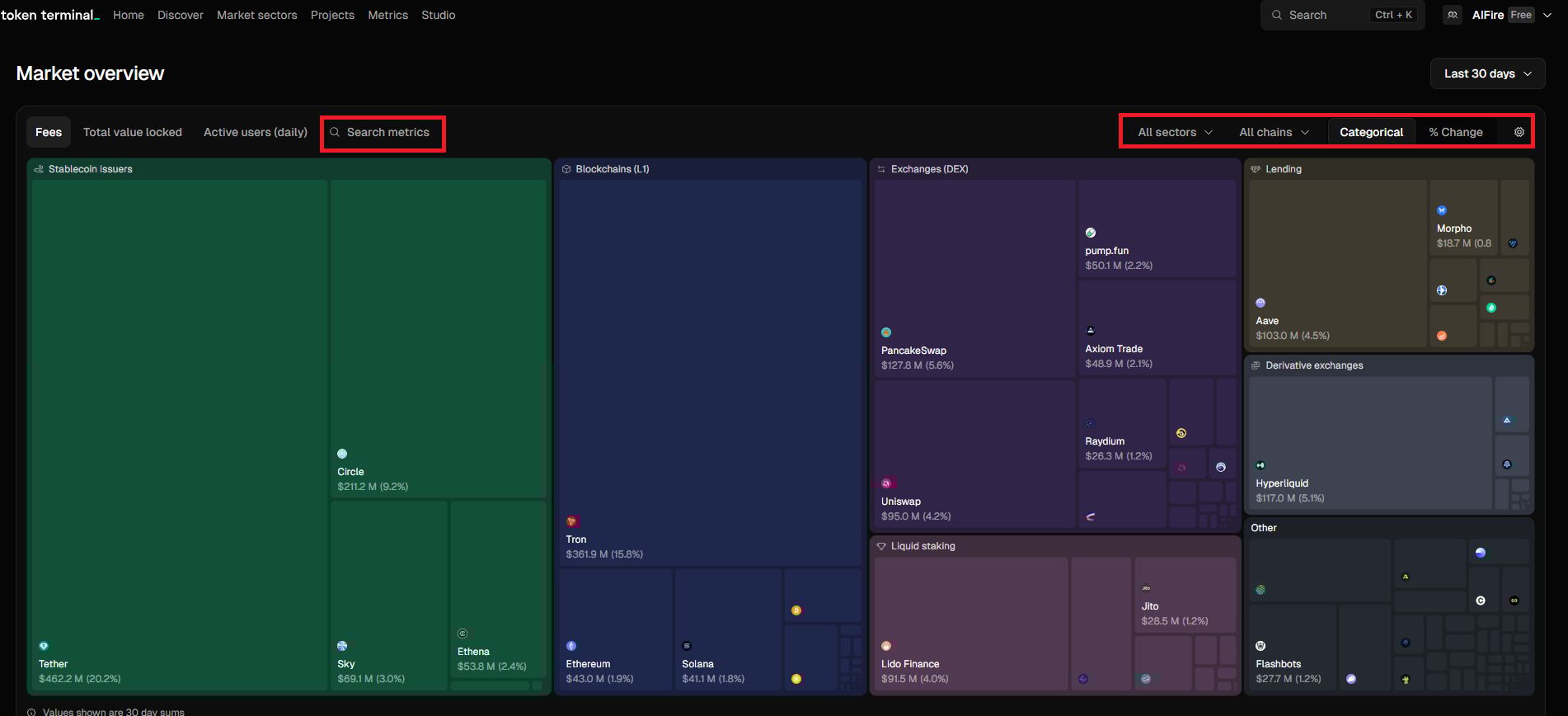The image size is (1568, 716).
Task: Click the Stablecoin issuers sector icon
Action: coord(39,169)
